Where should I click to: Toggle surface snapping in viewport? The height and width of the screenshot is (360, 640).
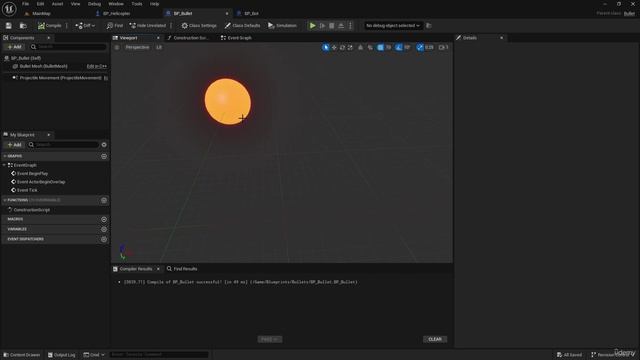pyautogui.click(x=370, y=48)
